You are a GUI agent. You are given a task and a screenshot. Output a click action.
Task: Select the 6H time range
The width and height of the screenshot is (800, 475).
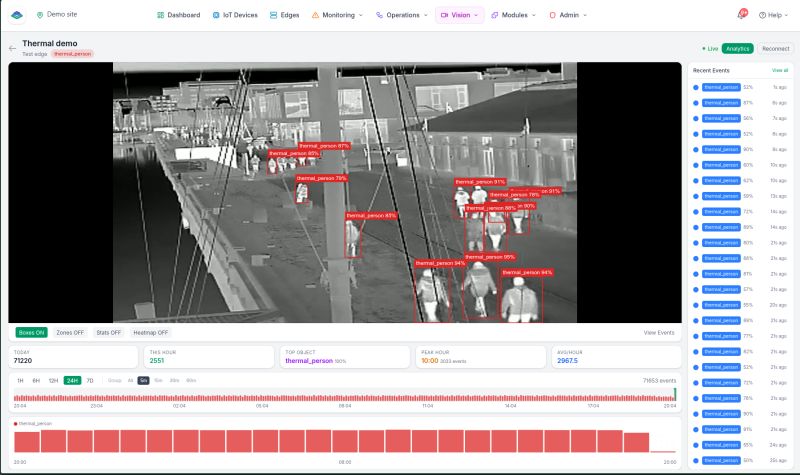pyautogui.click(x=36, y=381)
